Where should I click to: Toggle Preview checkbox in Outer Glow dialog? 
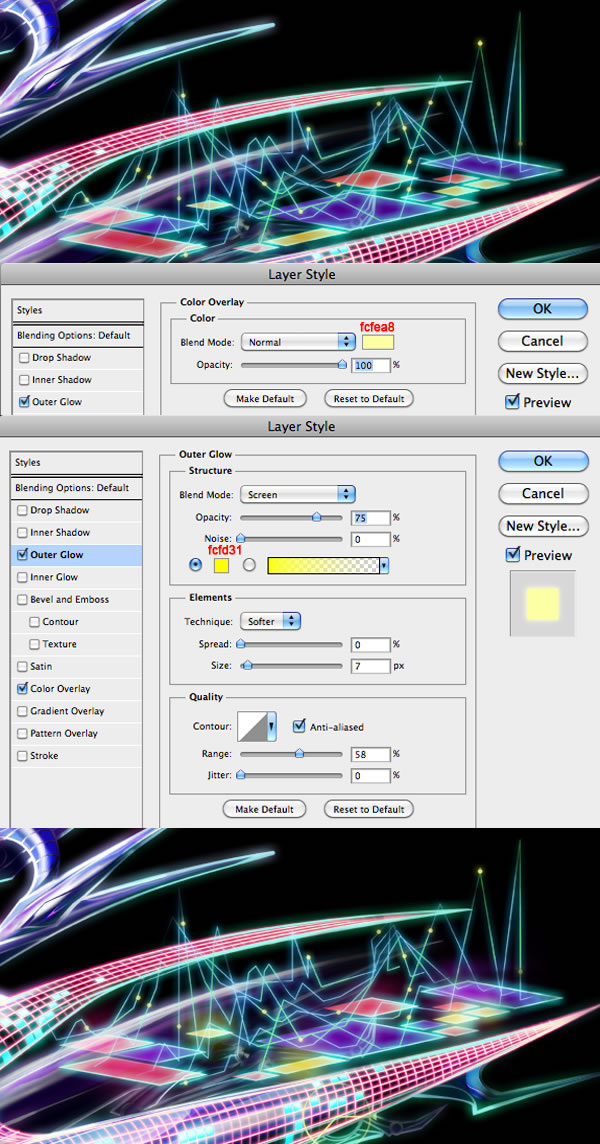pos(512,554)
